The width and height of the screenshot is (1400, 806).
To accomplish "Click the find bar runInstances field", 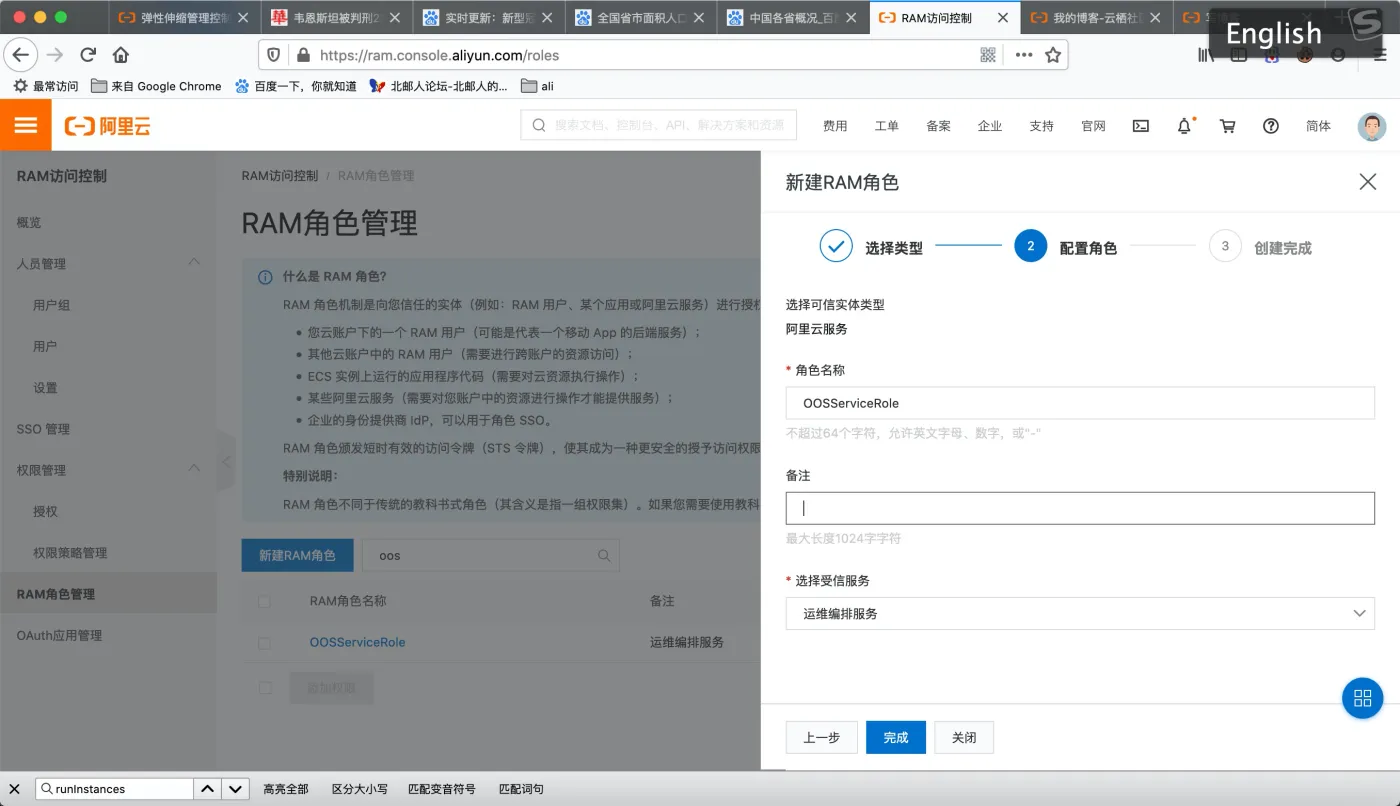I will [x=114, y=789].
